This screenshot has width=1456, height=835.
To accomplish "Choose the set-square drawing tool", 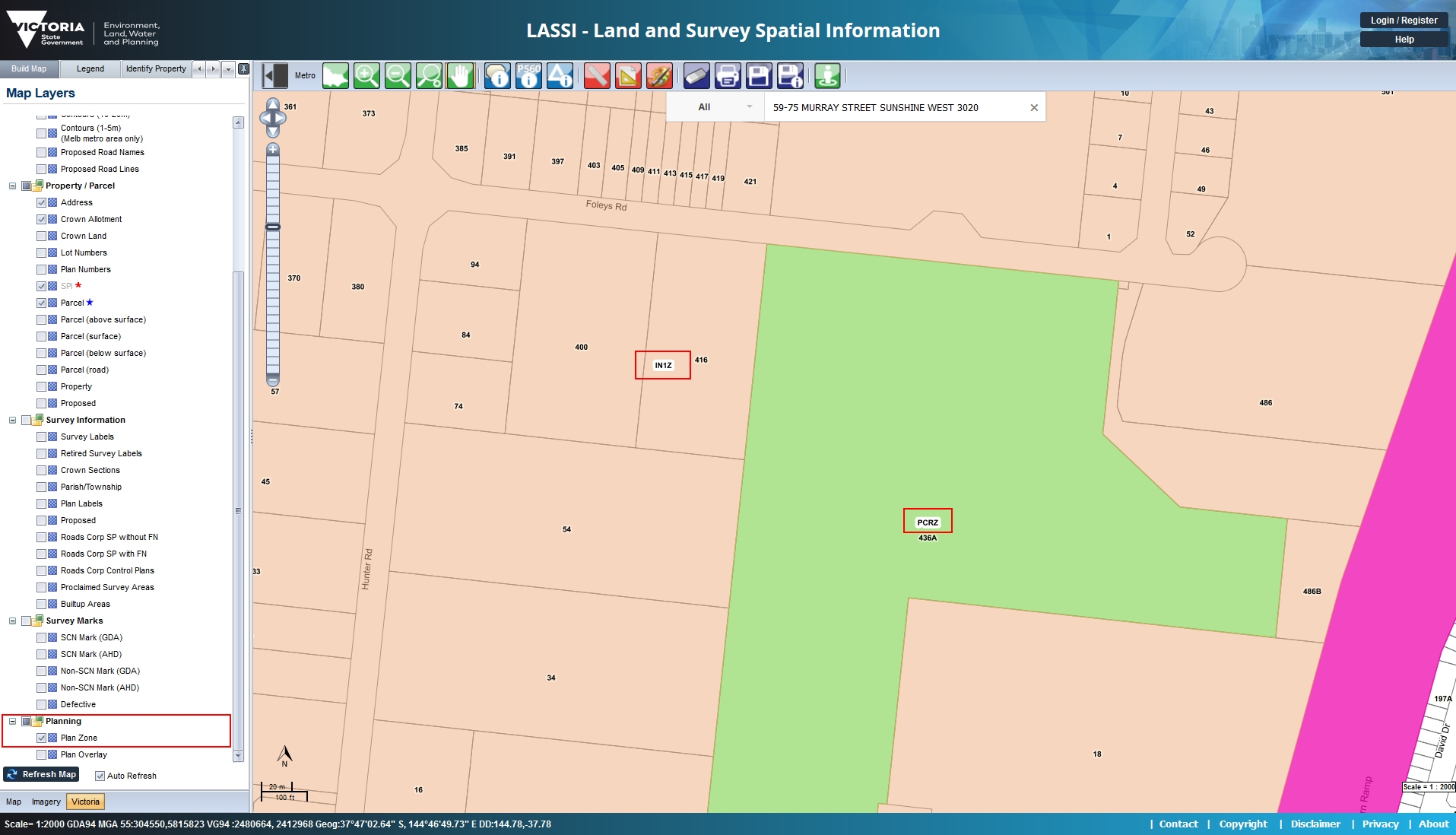I will [x=628, y=75].
